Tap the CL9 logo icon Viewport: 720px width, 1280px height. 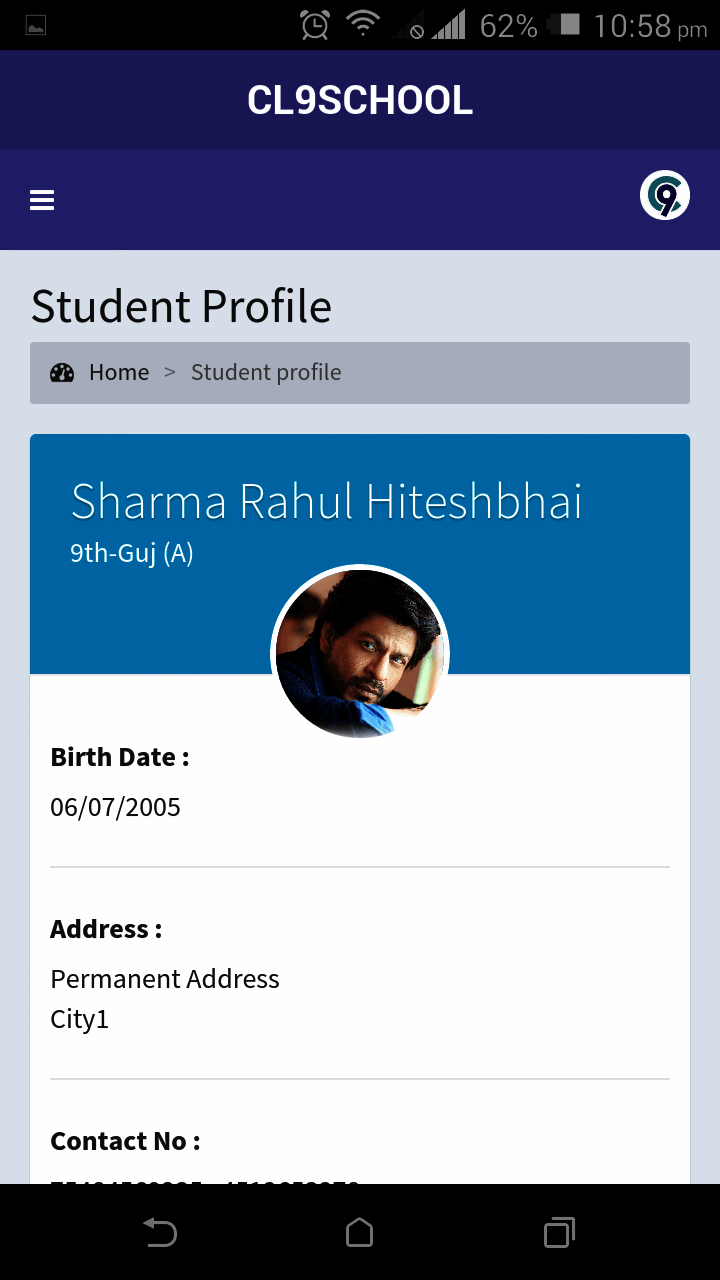click(x=665, y=195)
